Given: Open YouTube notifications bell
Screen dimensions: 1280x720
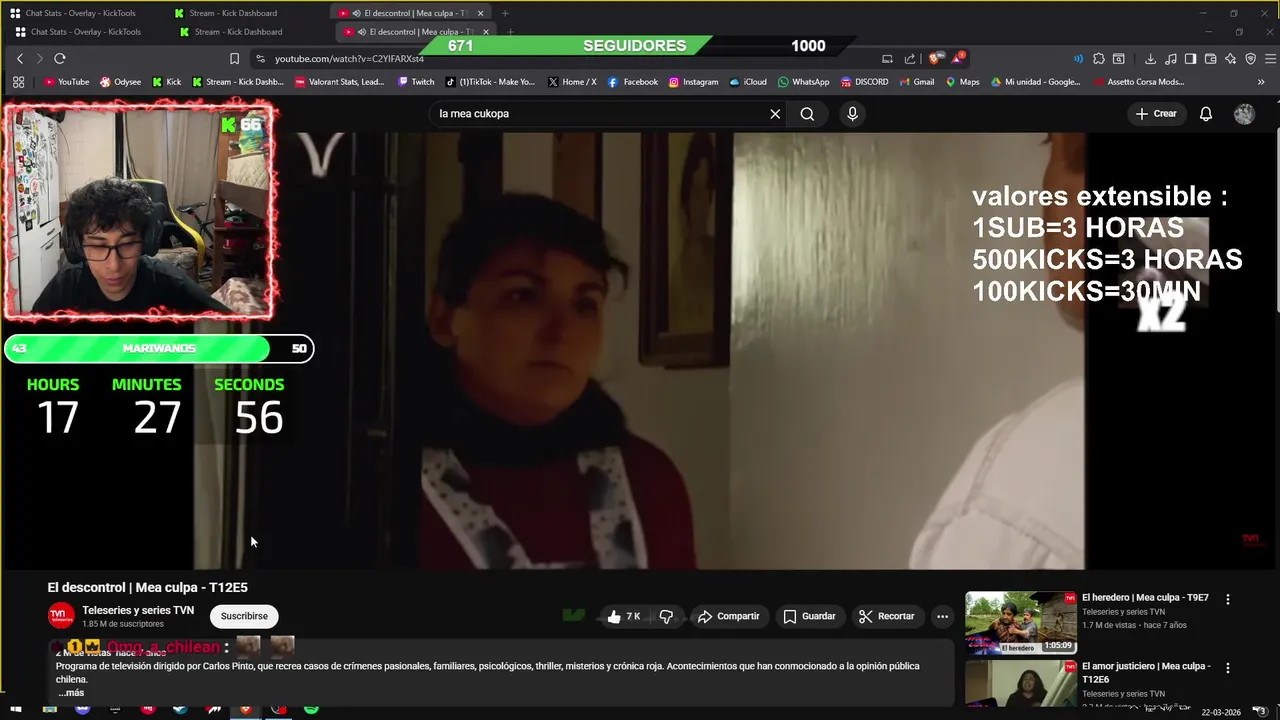Looking at the screenshot, I should tap(1206, 114).
